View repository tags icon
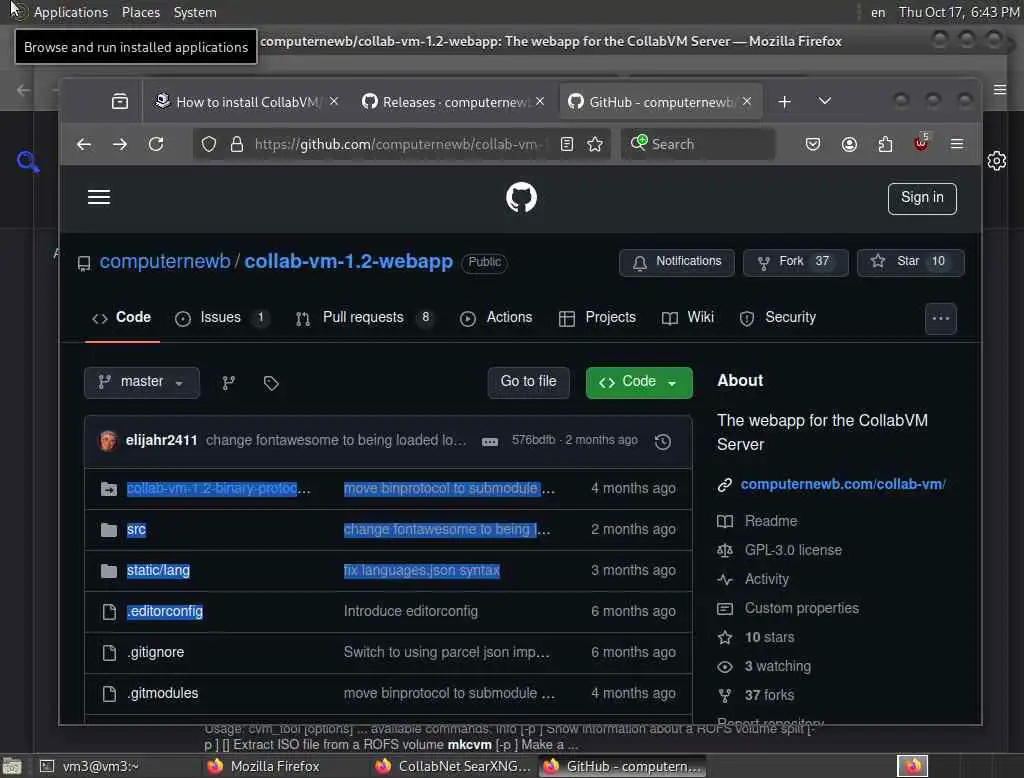Viewport: 1024px width, 778px height. click(x=271, y=383)
